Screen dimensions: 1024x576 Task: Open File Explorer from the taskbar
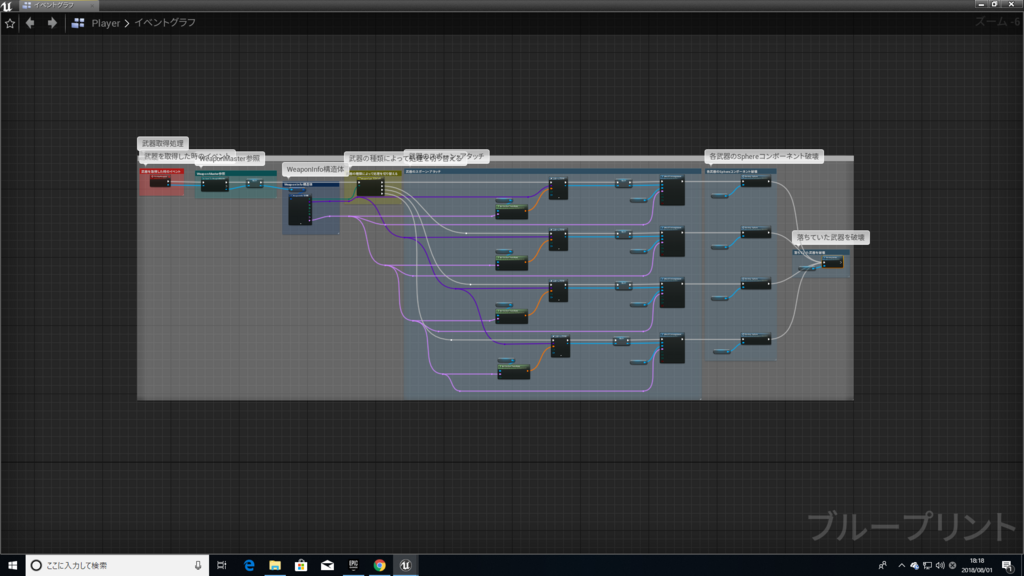click(275, 566)
